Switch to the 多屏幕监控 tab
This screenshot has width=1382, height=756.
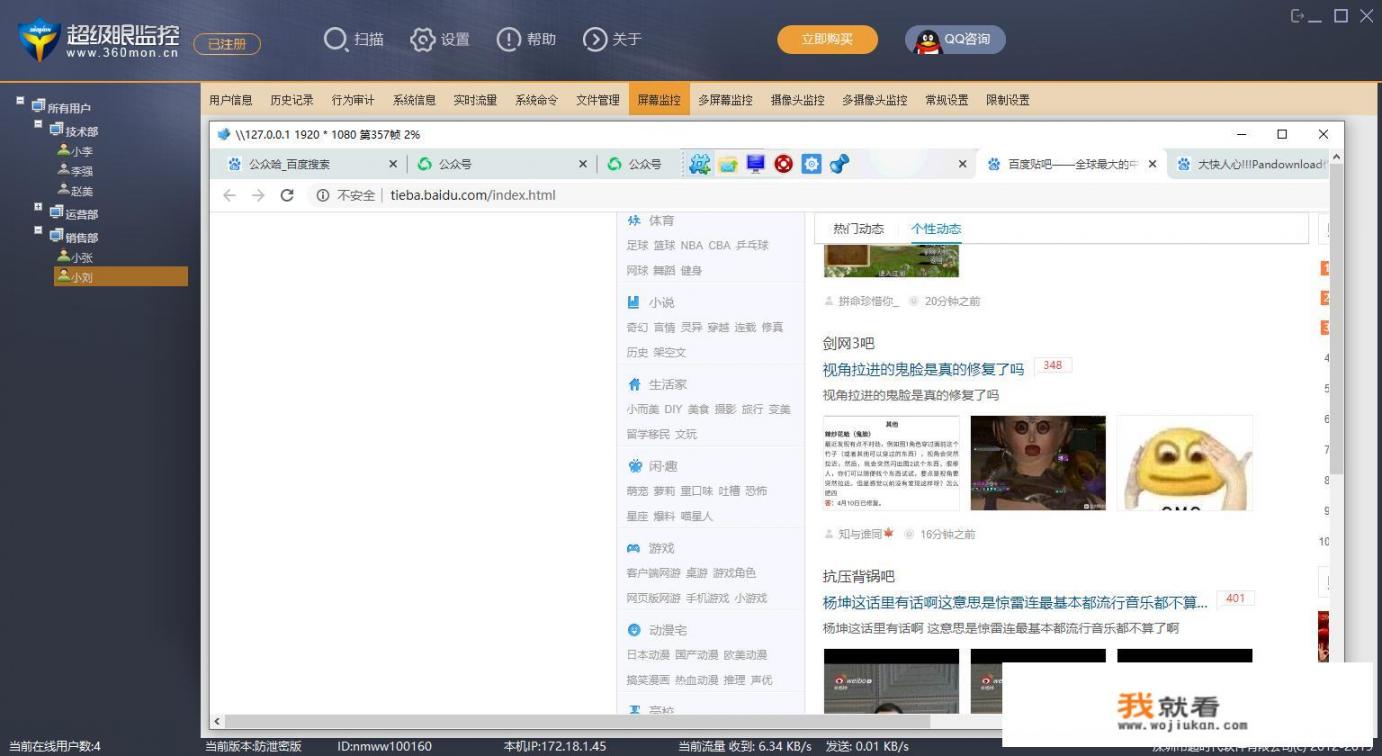pos(725,100)
